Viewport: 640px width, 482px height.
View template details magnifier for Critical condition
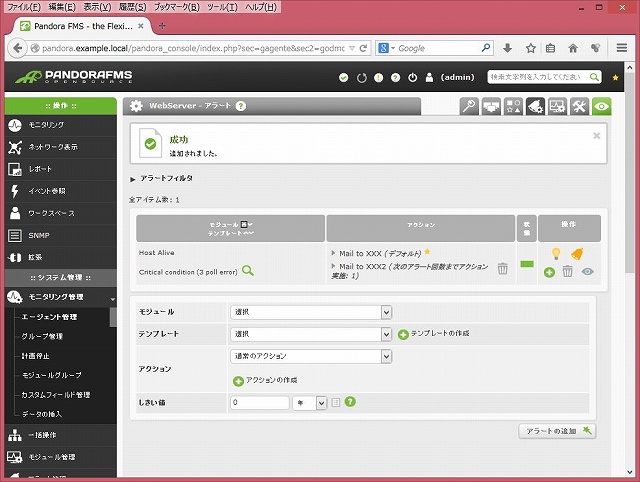tap(248, 271)
